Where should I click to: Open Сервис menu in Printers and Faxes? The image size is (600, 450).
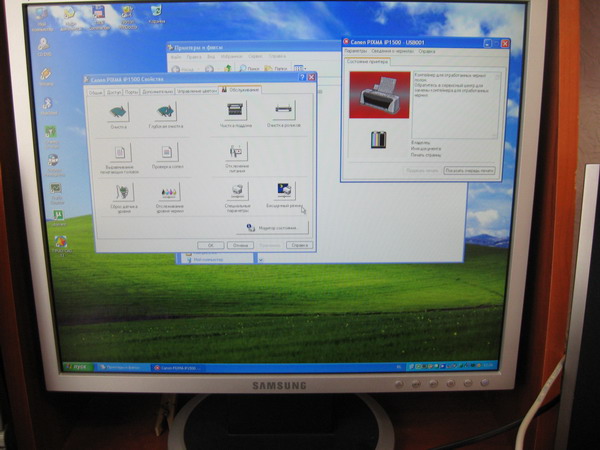pos(255,56)
